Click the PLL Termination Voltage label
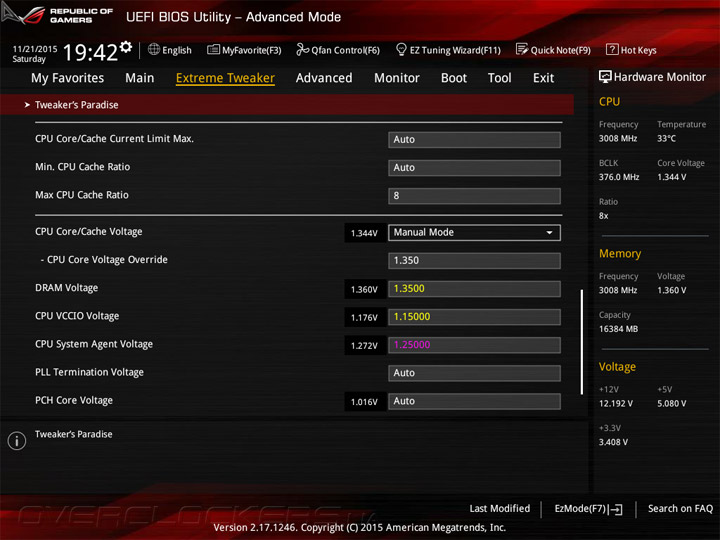 click(x=90, y=372)
